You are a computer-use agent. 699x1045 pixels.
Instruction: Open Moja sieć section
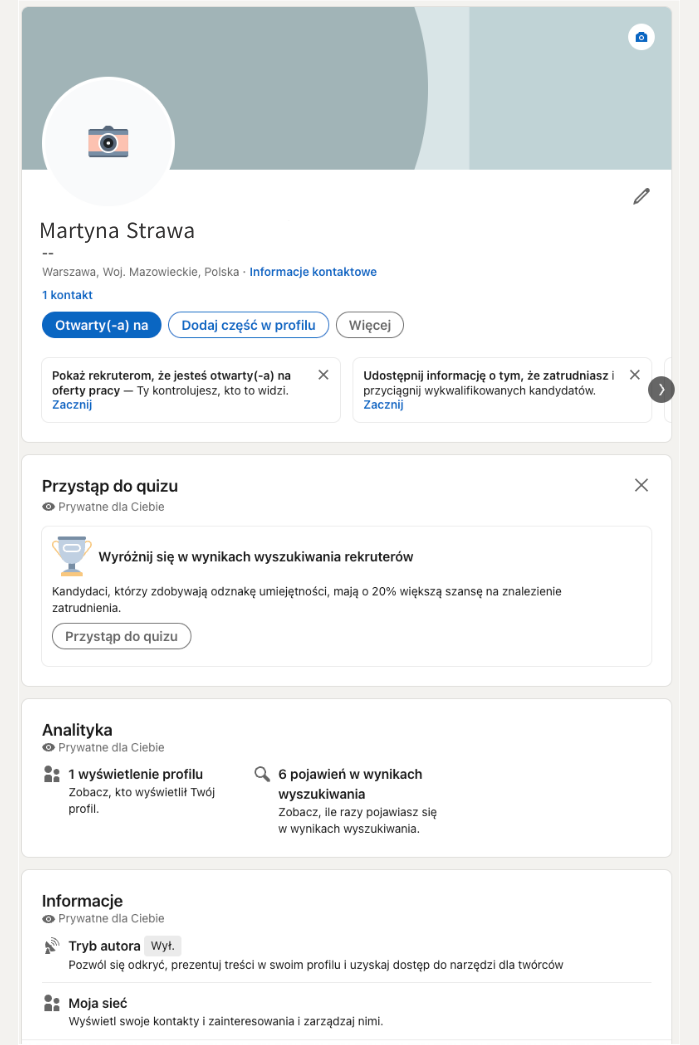pos(97,1003)
